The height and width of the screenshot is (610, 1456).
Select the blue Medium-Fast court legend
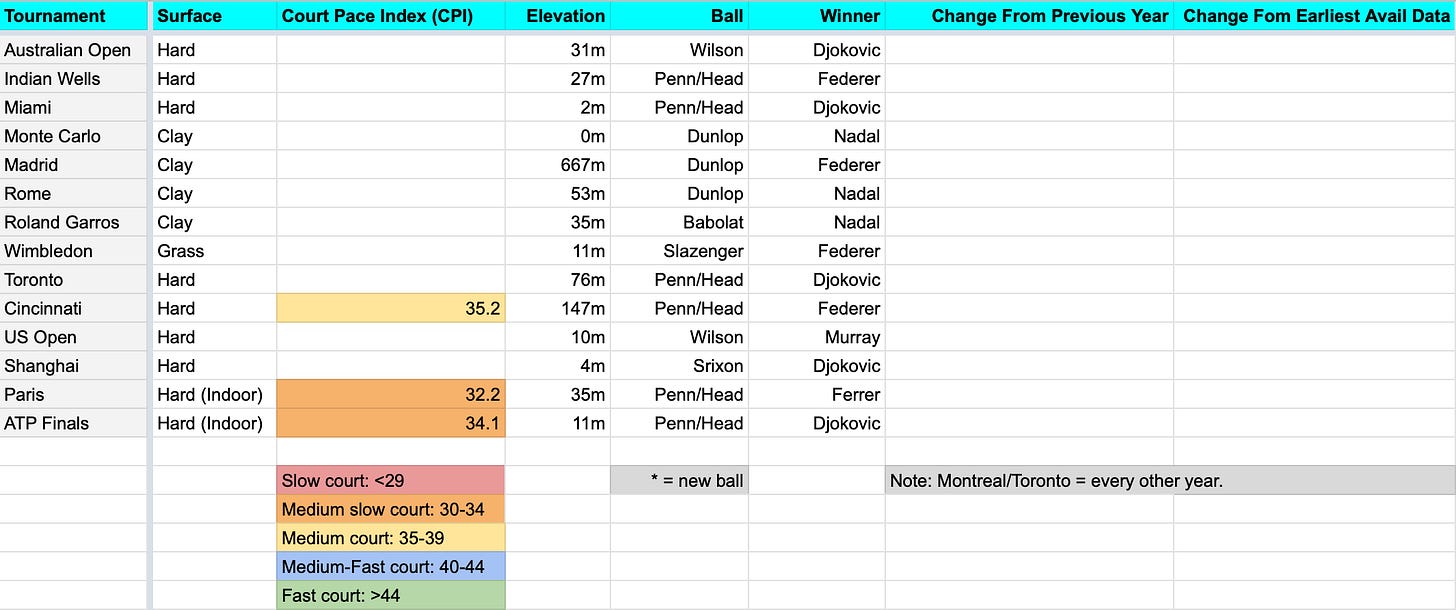[391, 567]
